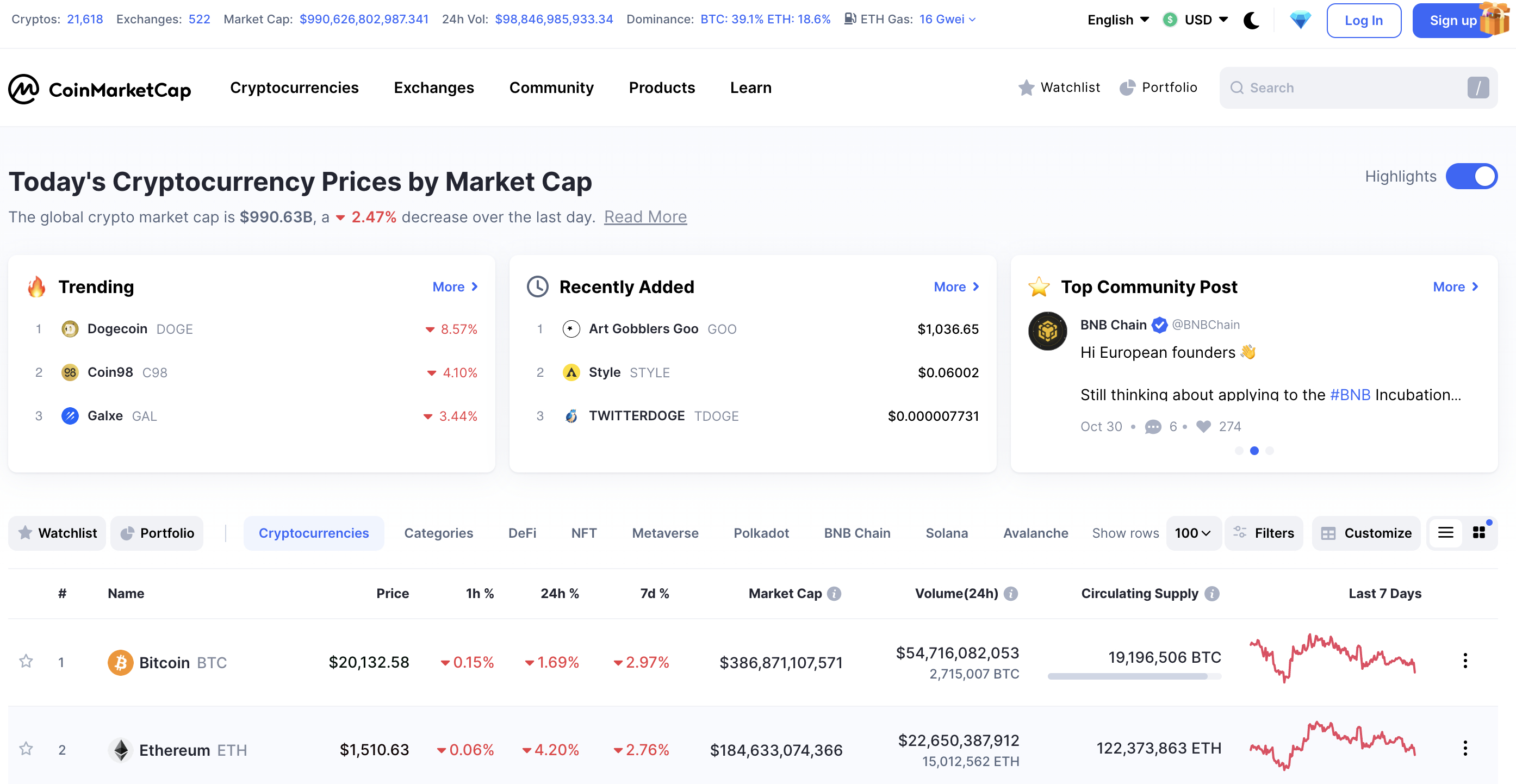Open Bitcoin row three-dot menu

pos(1465,661)
